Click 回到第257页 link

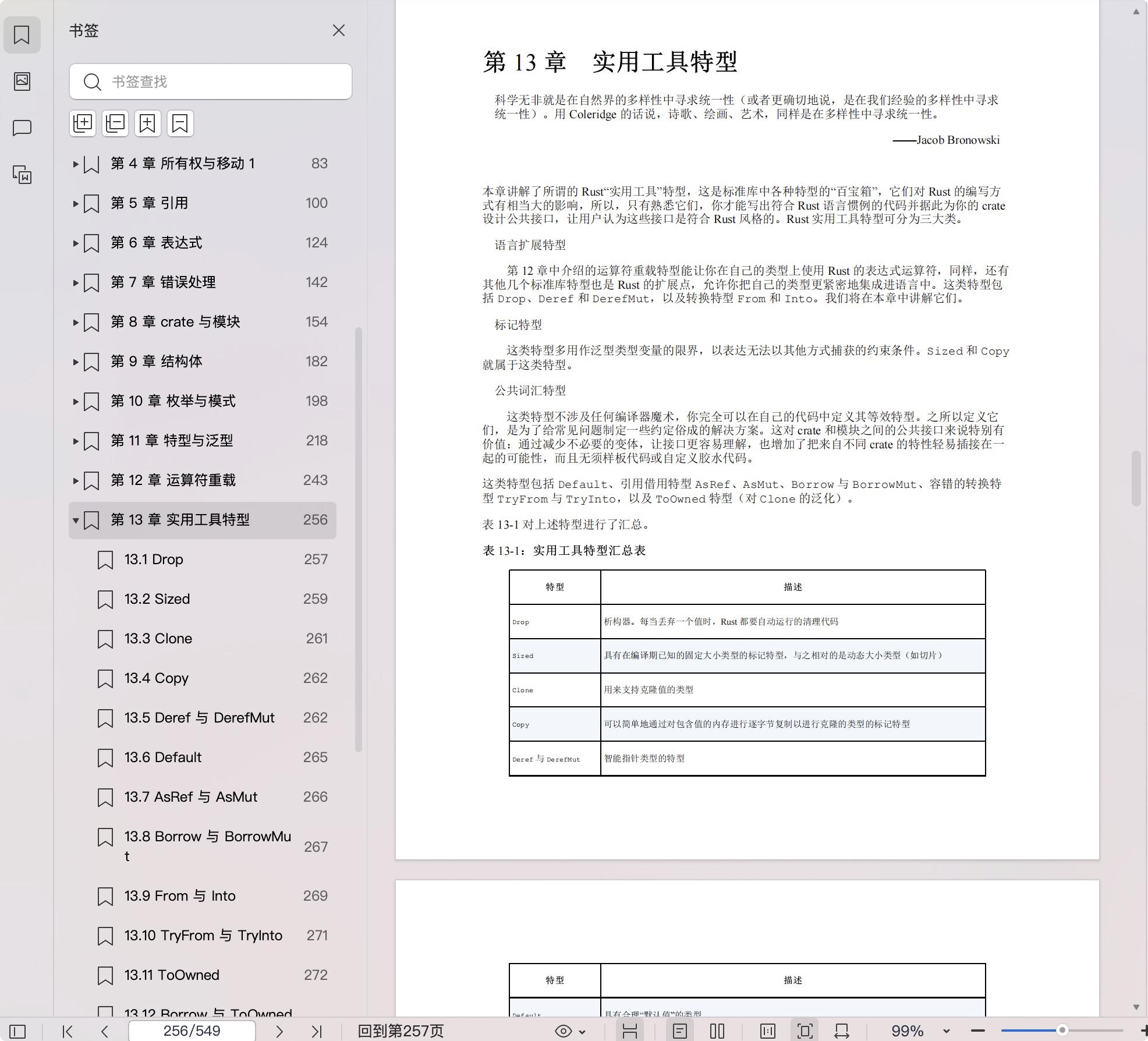pyautogui.click(x=401, y=1031)
